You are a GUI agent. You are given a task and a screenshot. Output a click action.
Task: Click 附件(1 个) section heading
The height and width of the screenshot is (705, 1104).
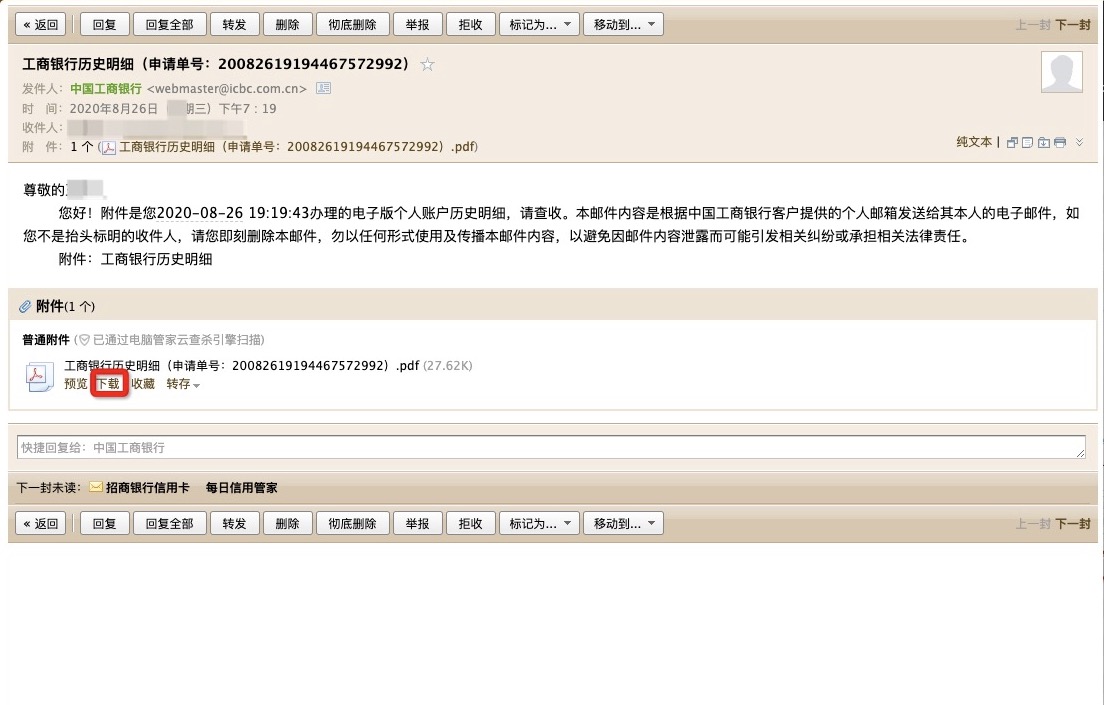(x=65, y=306)
